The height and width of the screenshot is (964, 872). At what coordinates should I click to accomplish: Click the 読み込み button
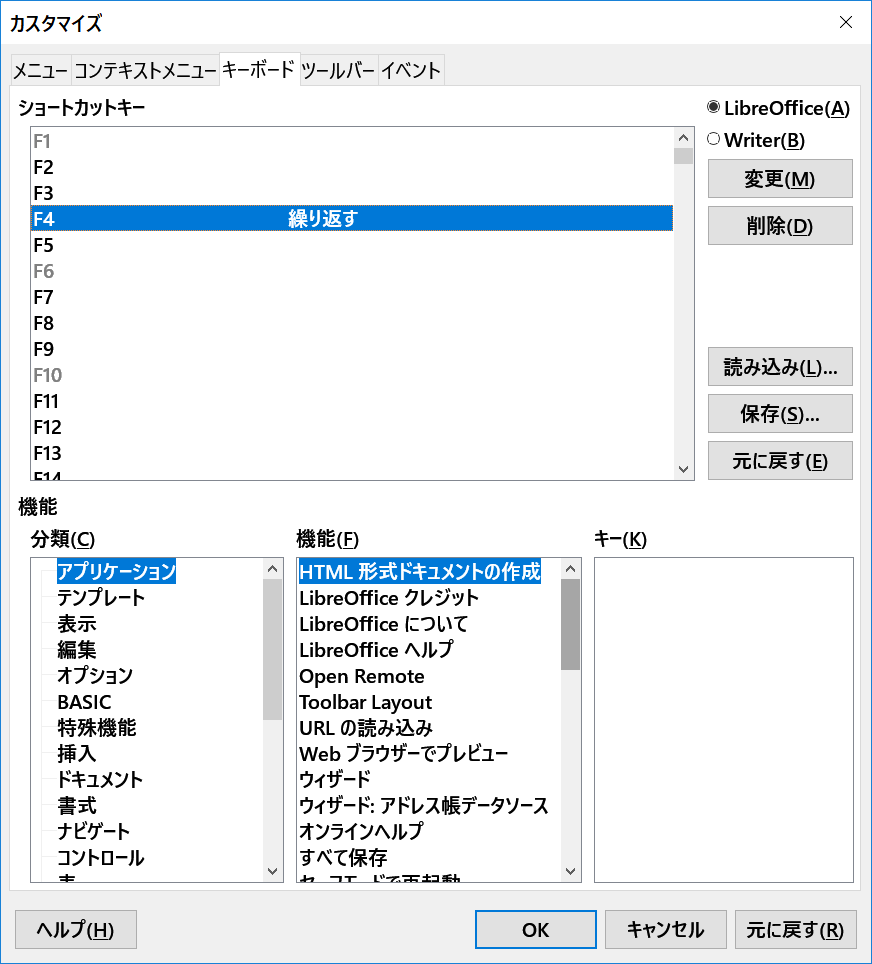click(779, 366)
